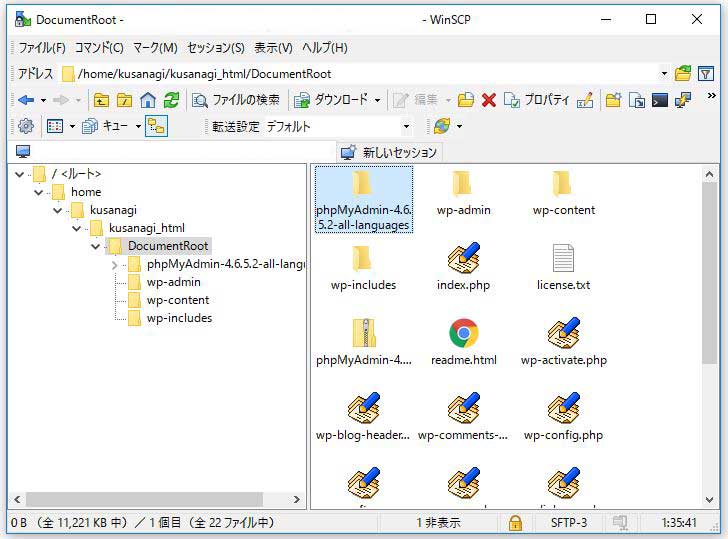Select the wp-blog-header file
The height and width of the screenshot is (539, 728).
tap(363, 416)
